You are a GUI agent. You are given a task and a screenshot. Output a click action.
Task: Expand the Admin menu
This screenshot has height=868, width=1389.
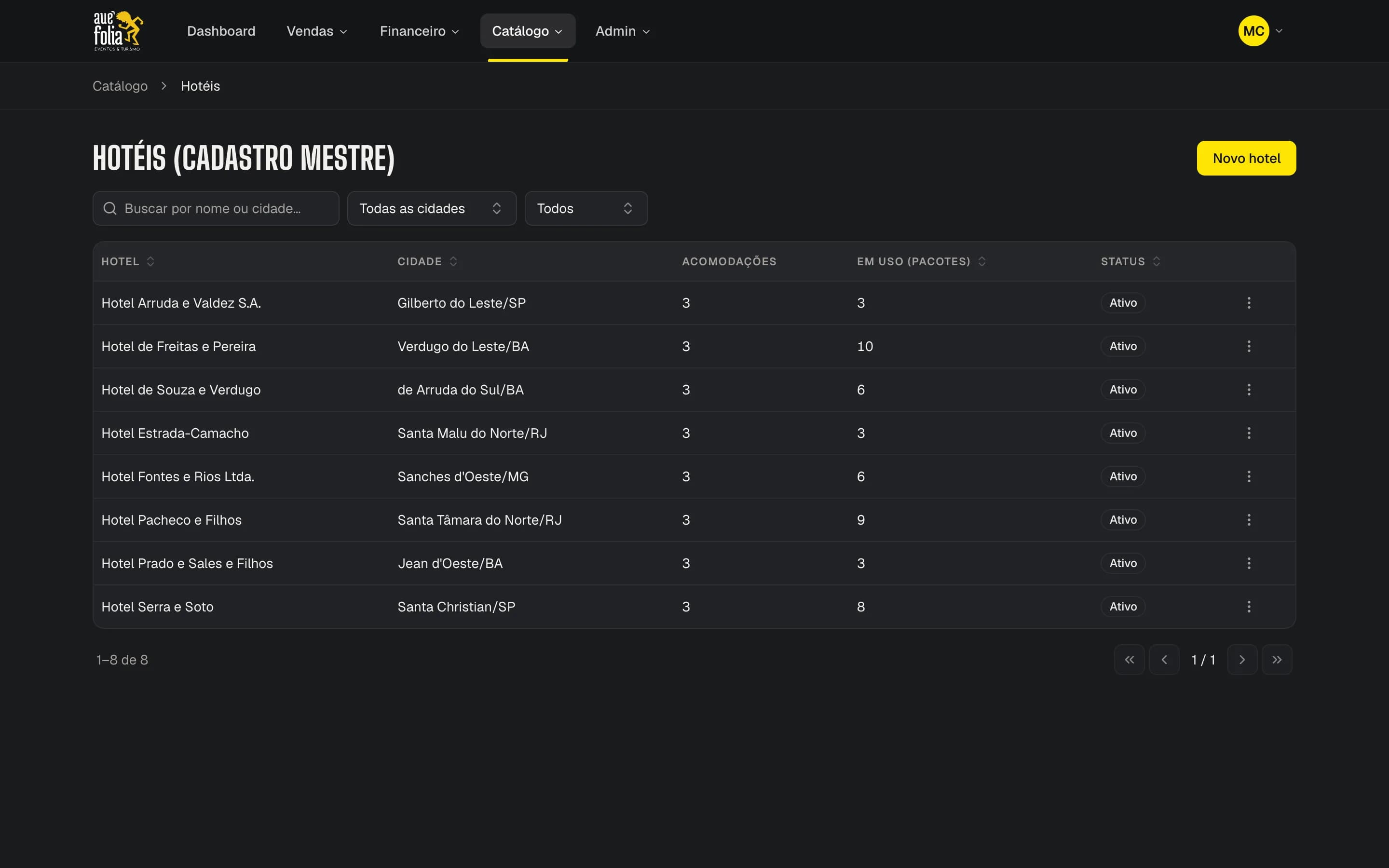click(622, 31)
